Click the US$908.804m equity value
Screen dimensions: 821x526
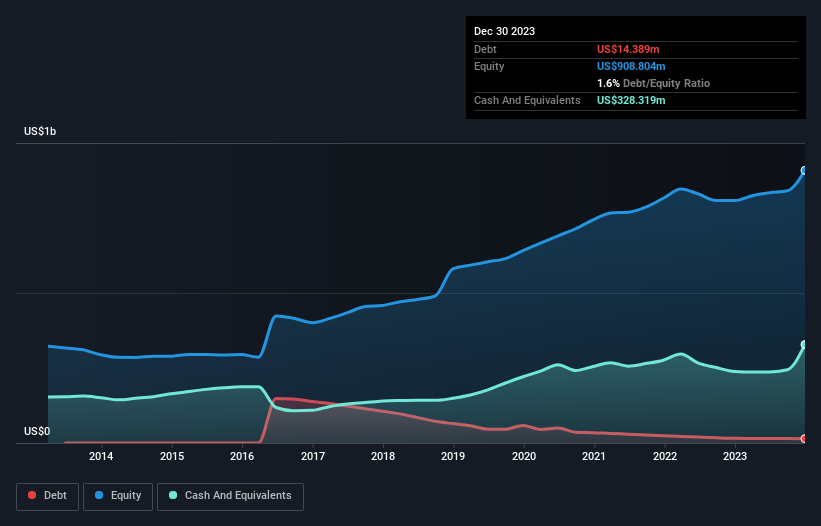pyautogui.click(x=631, y=66)
